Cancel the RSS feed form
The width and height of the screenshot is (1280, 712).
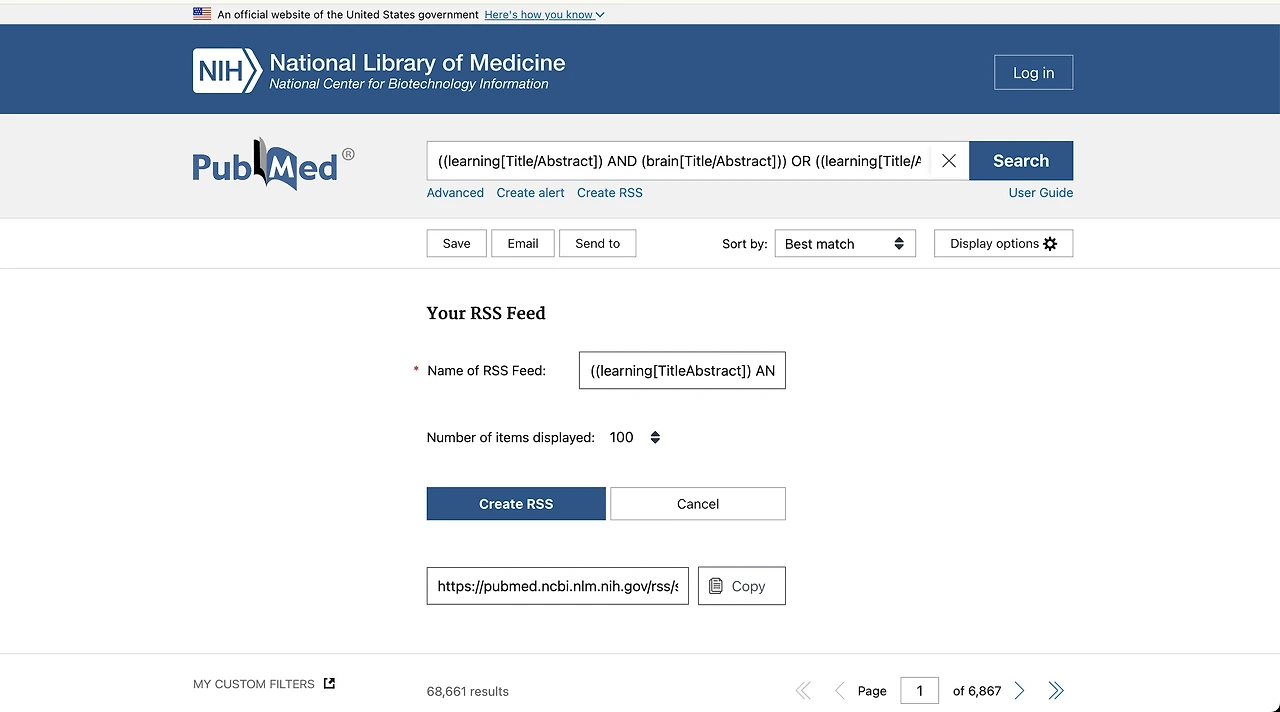(698, 504)
